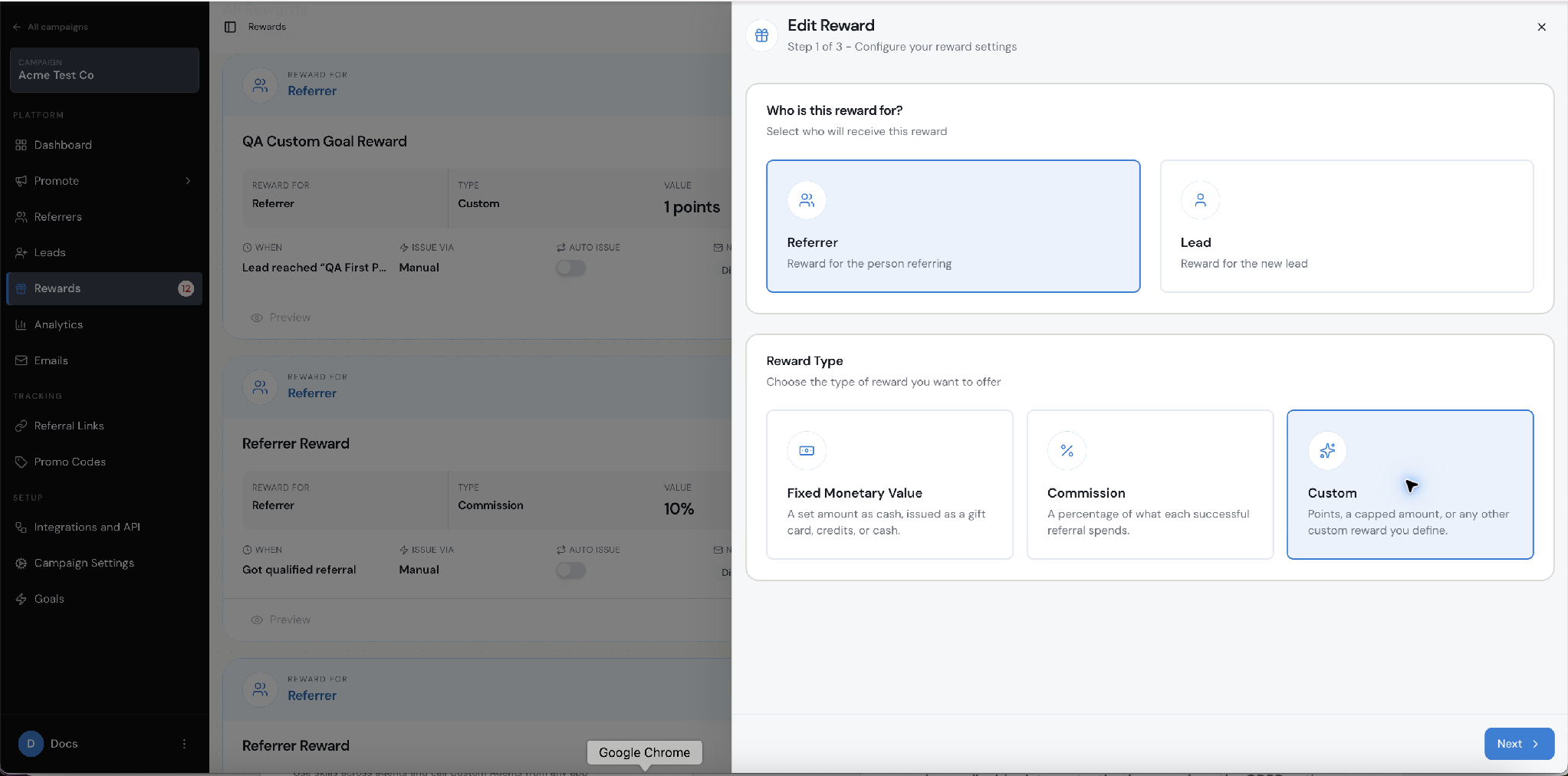This screenshot has height=776, width=1568.
Task: Open the Docs account options menu
Action: 184,744
